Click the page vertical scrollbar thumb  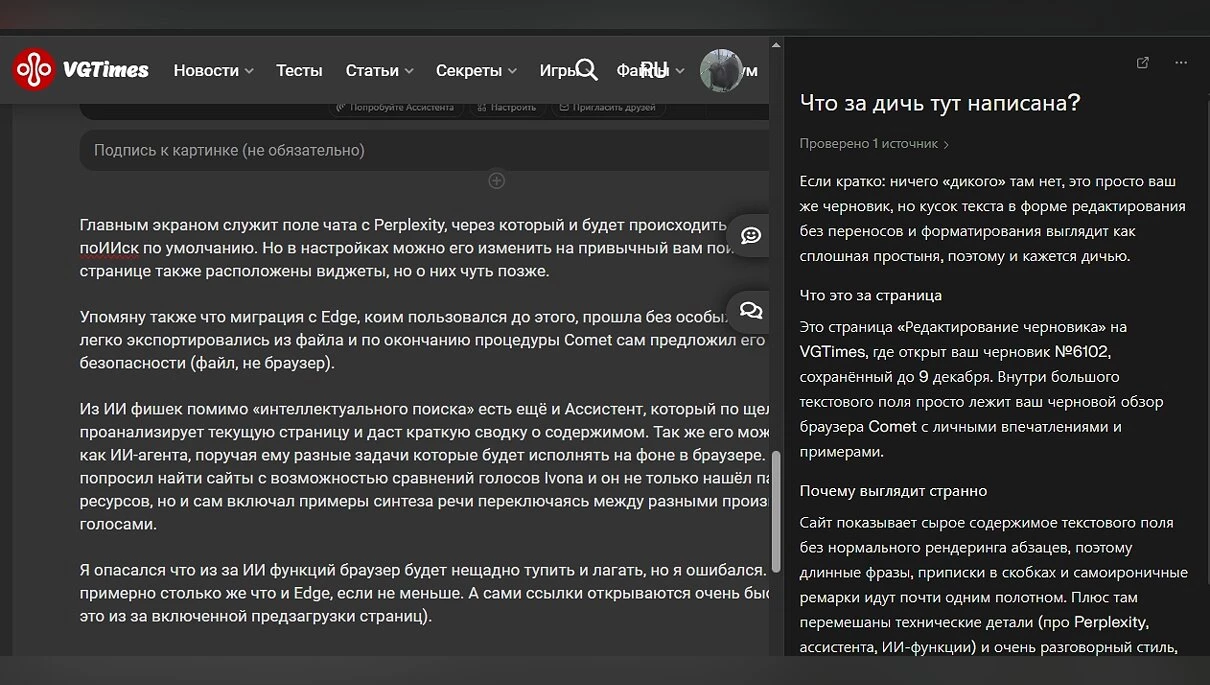[775, 510]
